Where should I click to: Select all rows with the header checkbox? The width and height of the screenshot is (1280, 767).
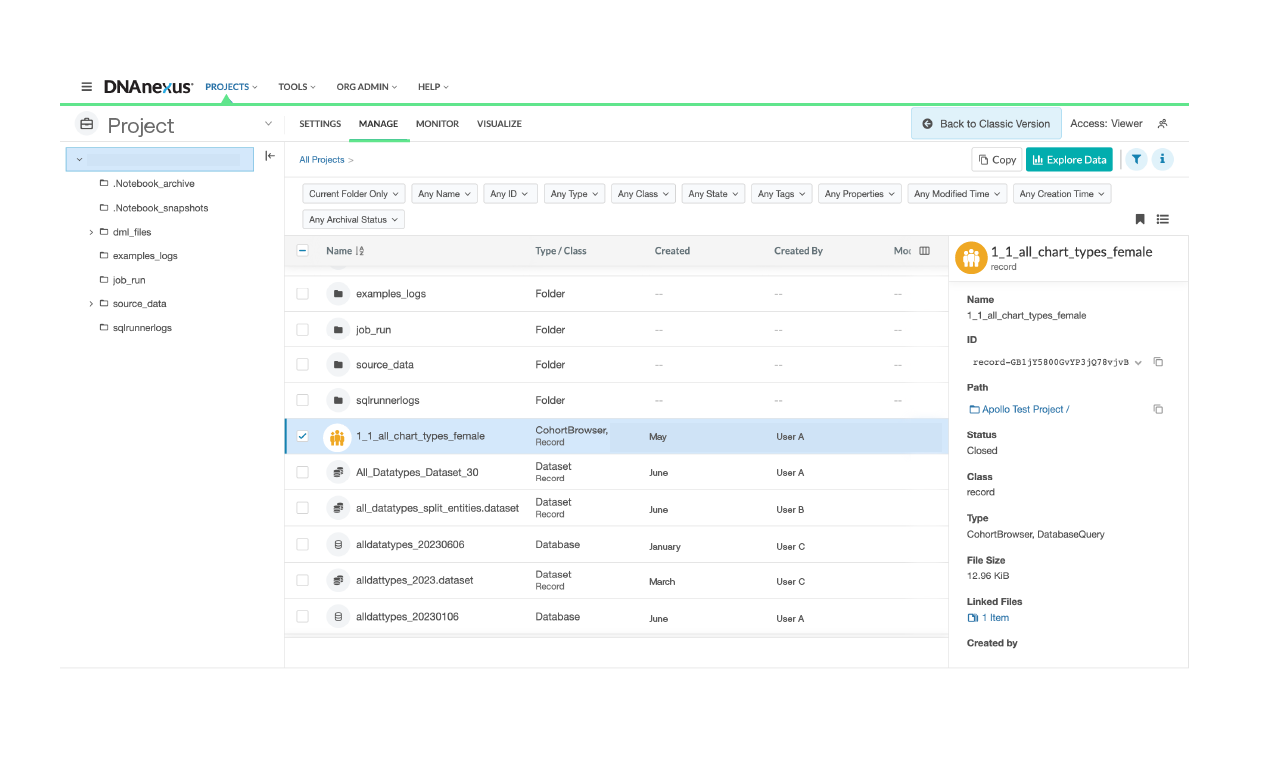tap(302, 251)
